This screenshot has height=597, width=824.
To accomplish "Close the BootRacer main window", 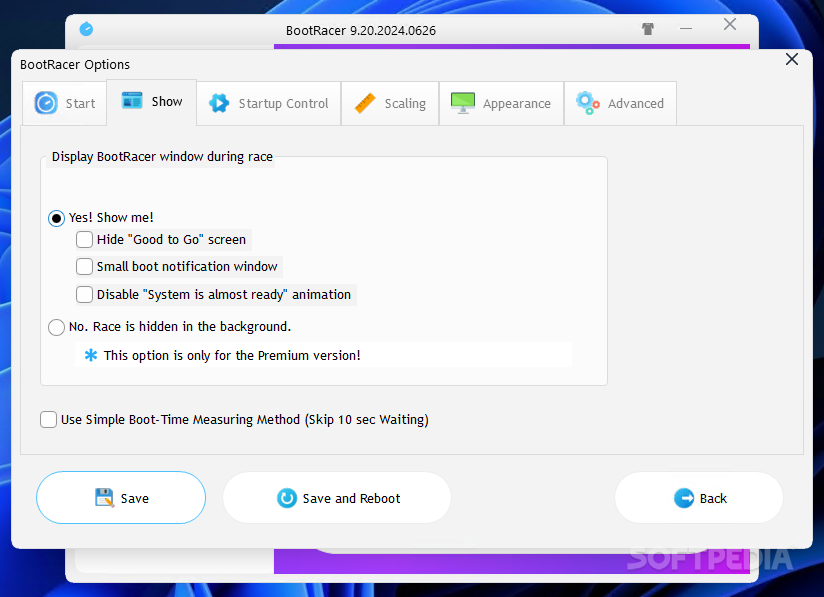I will click(x=729, y=24).
